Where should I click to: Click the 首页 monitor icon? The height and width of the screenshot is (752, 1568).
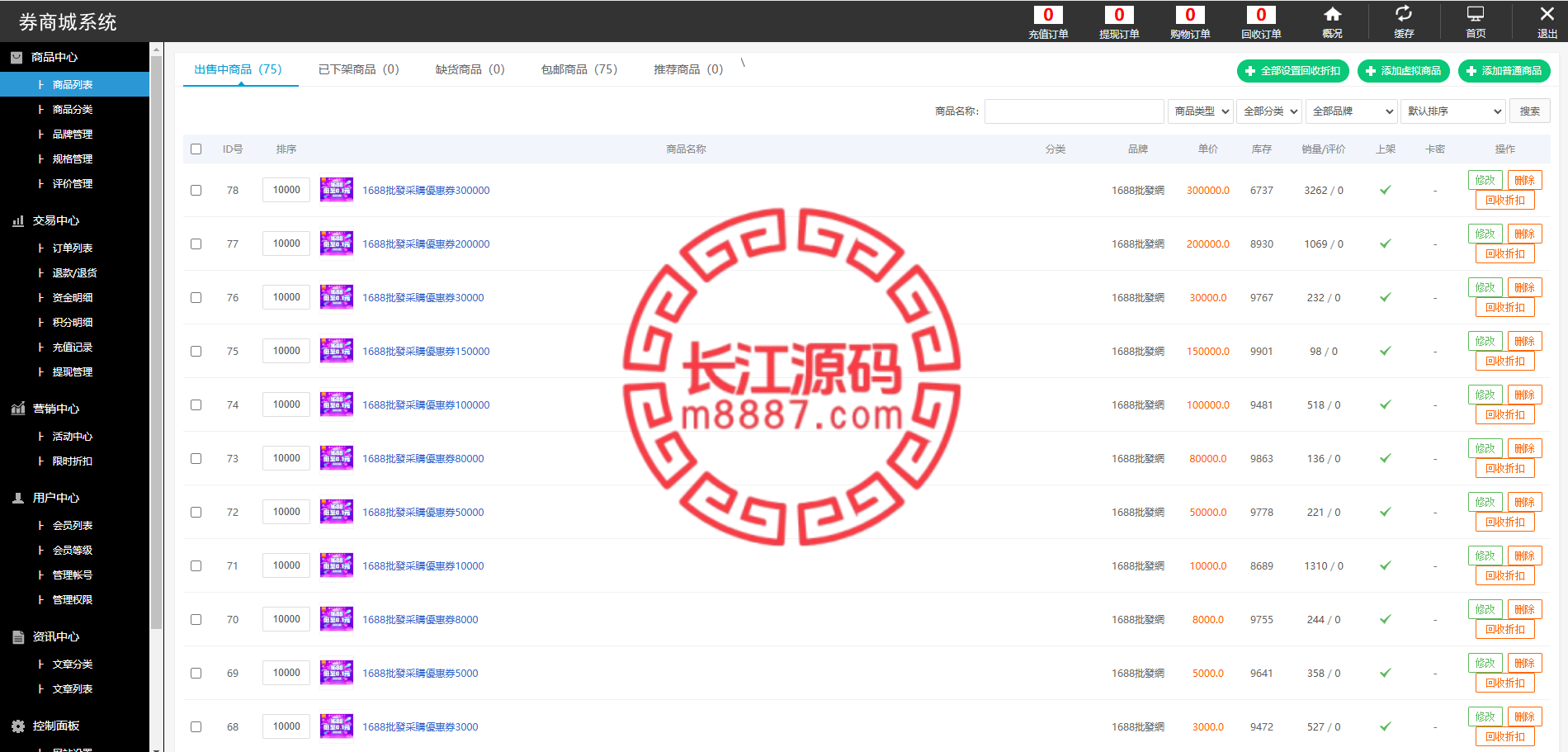[1475, 14]
